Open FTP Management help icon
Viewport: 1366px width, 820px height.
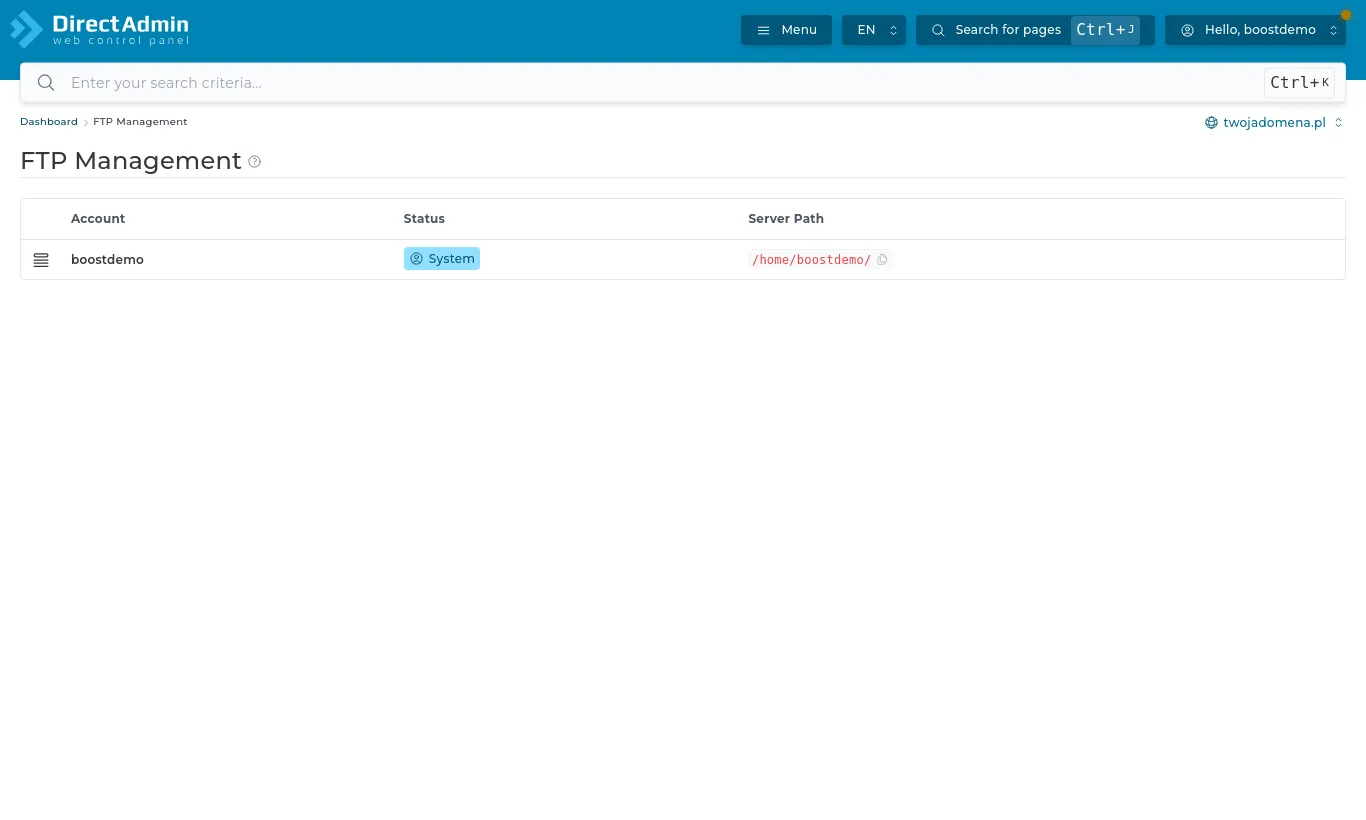click(x=255, y=162)
